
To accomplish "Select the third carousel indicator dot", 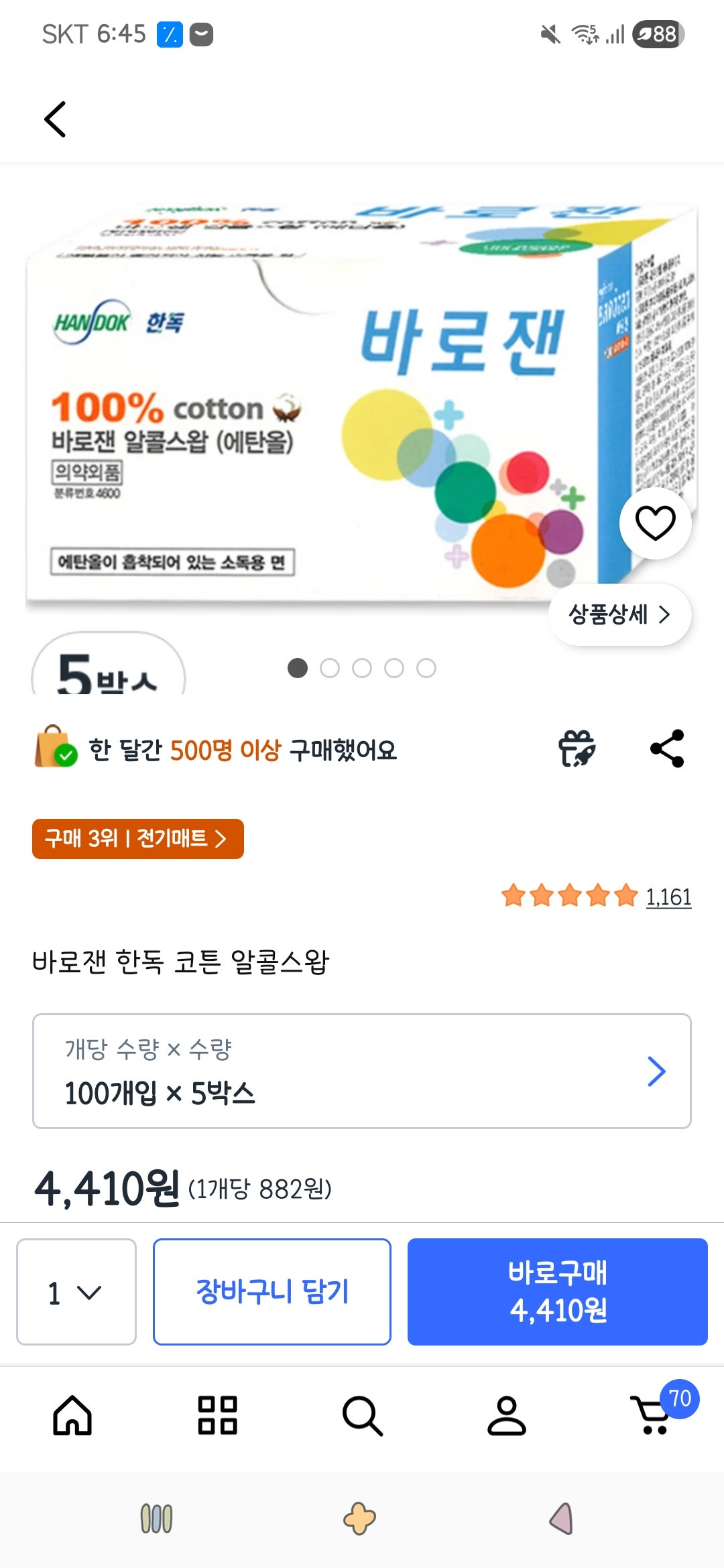I will coord(362,667).
